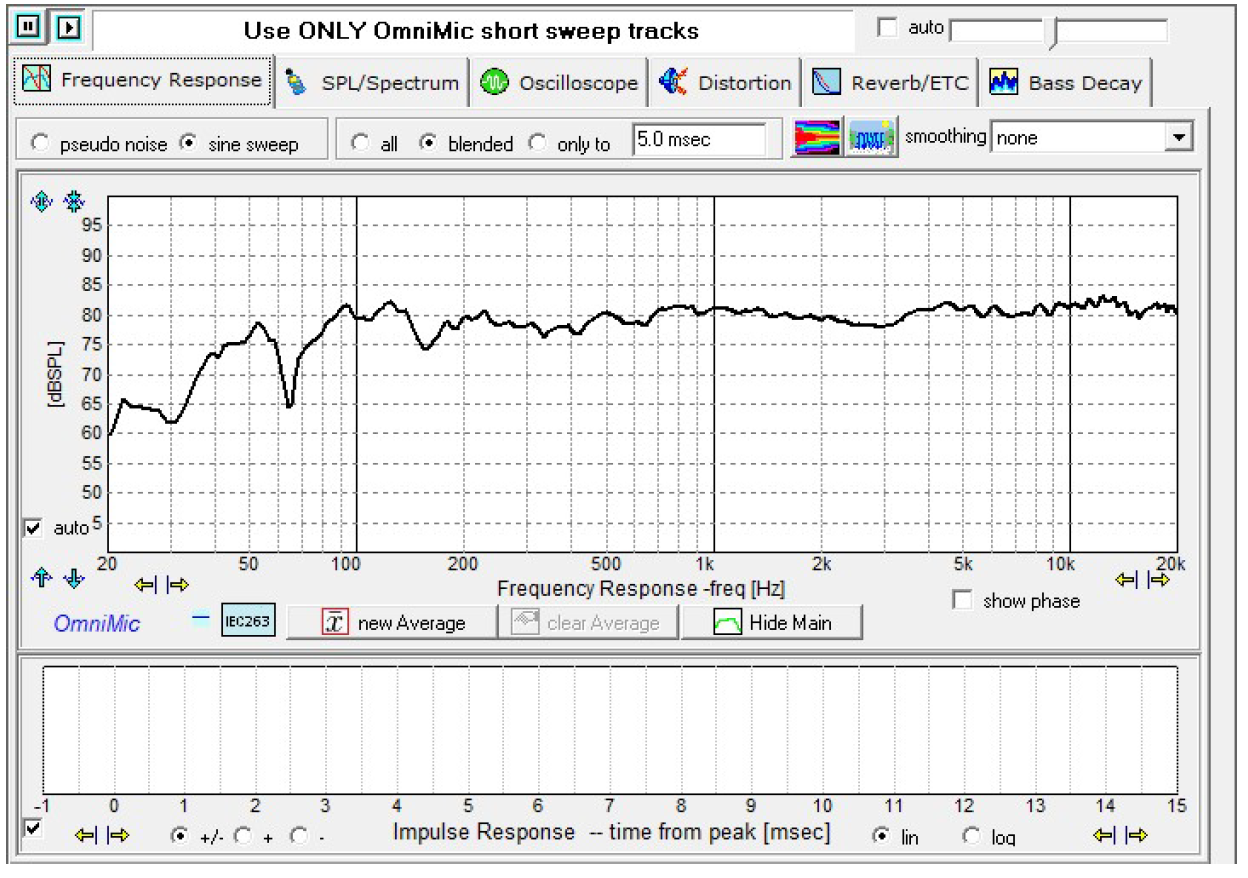Image resolution: width=1248 pixels, height=878 pixels.
Task: Click yellow right arrow at impulse graph end
Action: coord(1136,836)
